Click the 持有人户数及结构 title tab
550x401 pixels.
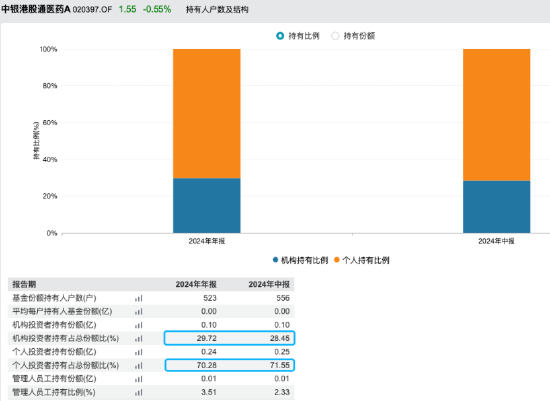click(217, 9)
